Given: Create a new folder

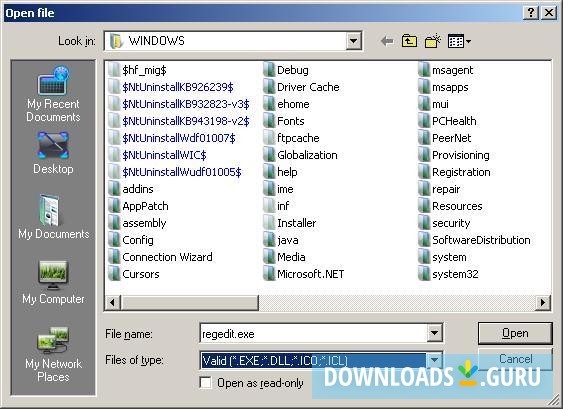Looking at the screenshot, I should (x=433, y=41).
